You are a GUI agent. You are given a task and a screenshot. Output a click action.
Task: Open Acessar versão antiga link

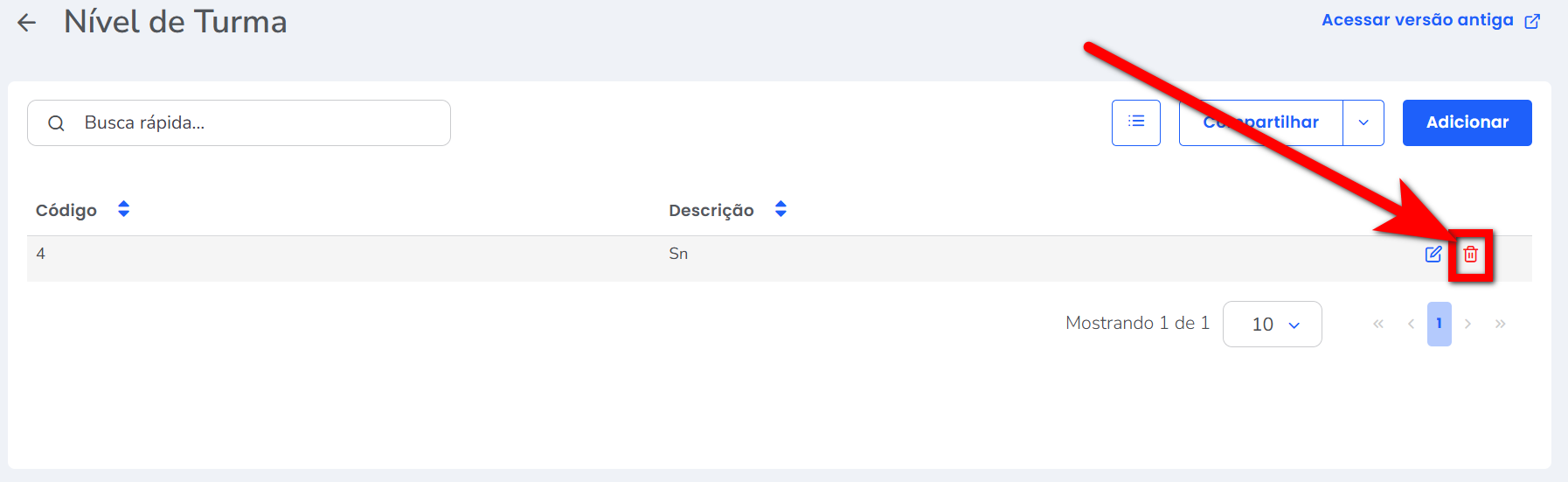point(1417,20)
